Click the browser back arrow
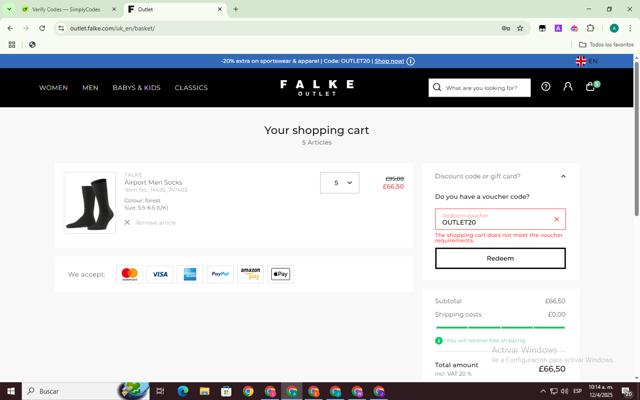640x400 pixels. tap(10, 28)
